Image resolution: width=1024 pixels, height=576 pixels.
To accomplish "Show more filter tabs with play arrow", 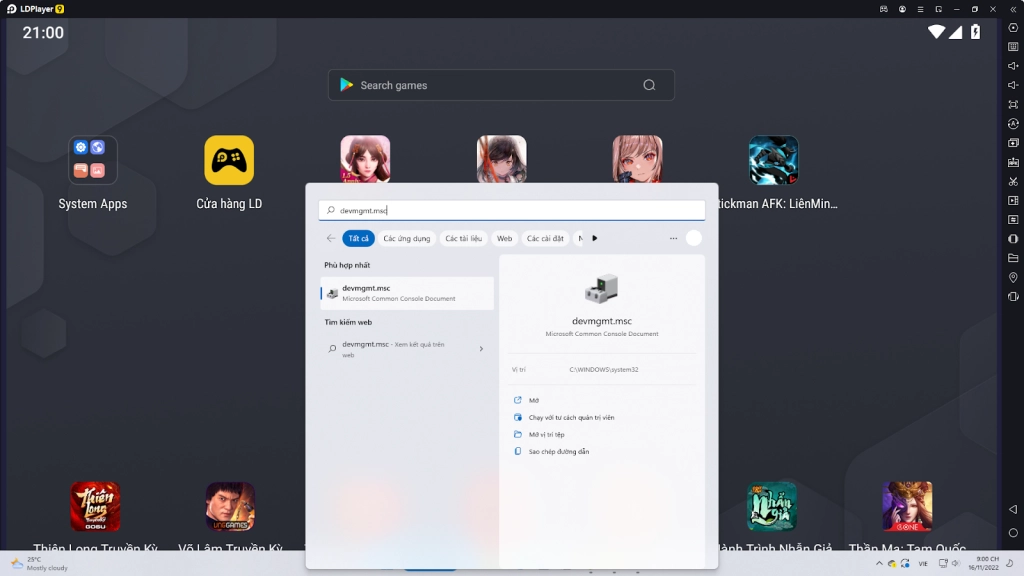I will pyautogui.click(x=594, y=238).
